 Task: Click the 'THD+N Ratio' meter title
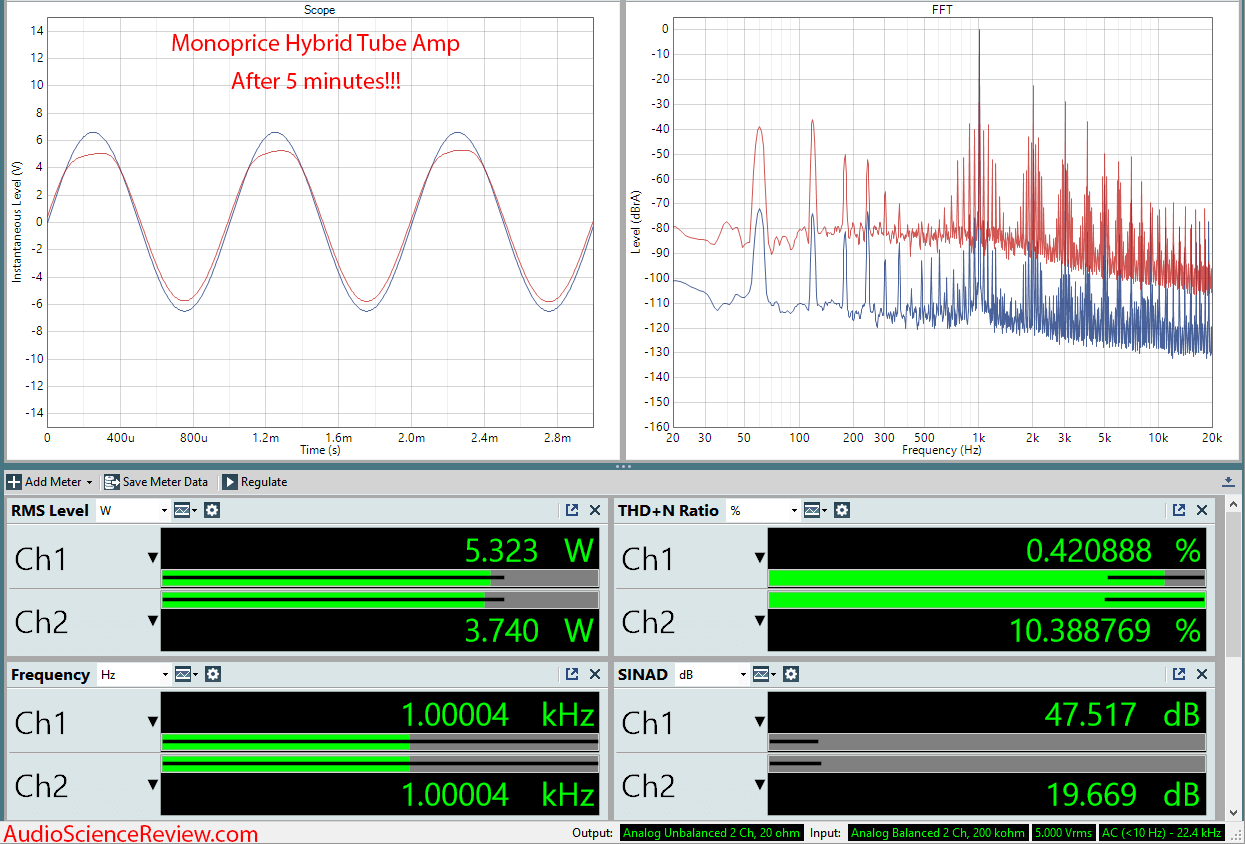(668, 510)
